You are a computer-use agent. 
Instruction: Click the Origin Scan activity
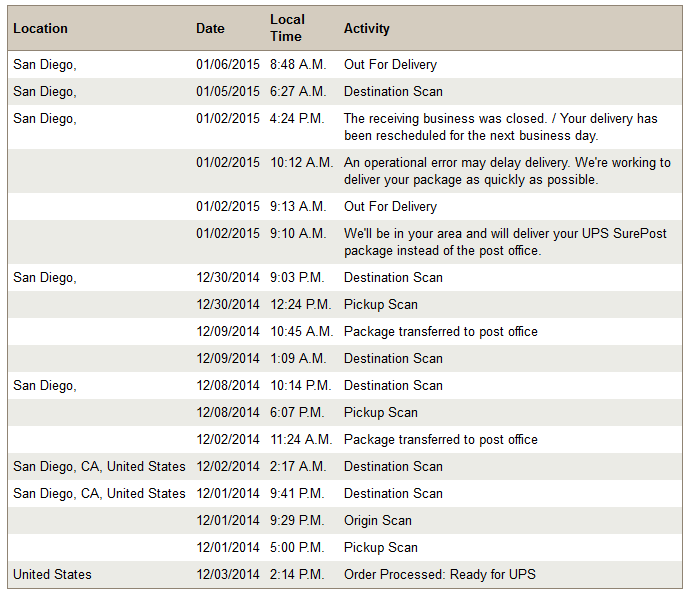point(378,521)
